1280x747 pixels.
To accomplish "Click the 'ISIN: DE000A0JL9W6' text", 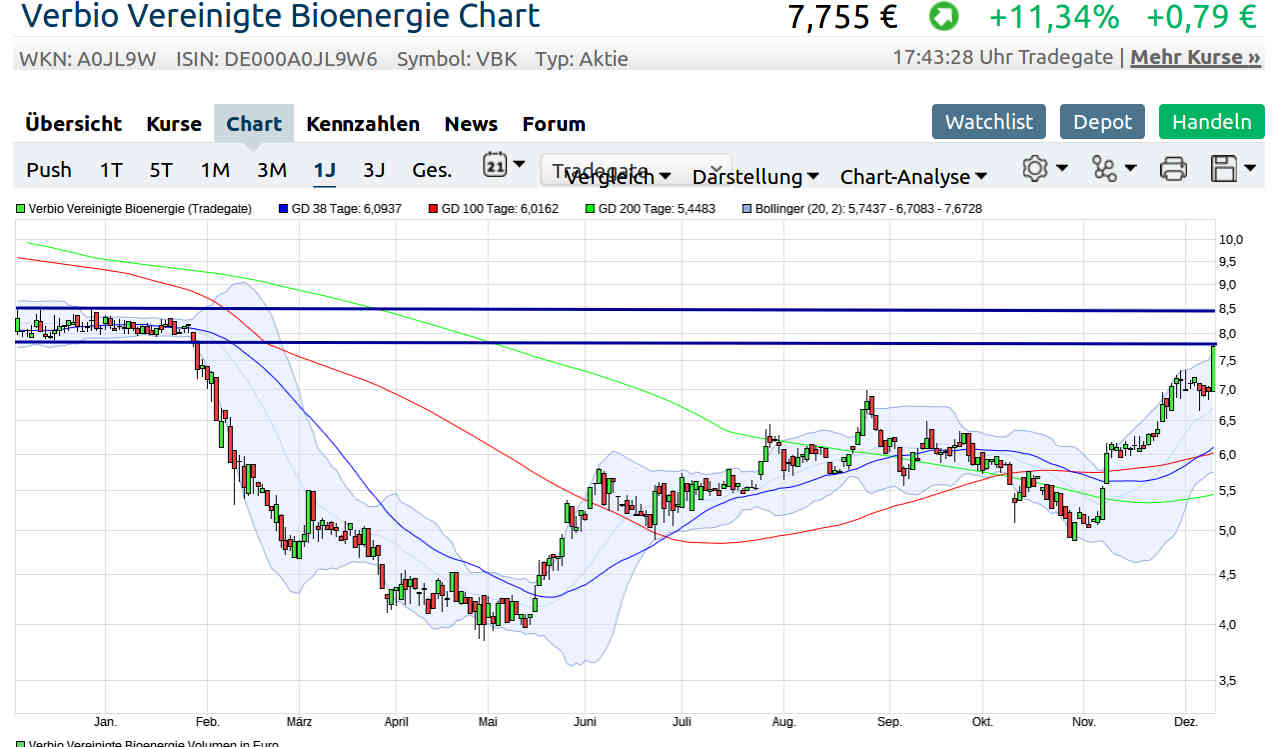I will coord(277,59).
